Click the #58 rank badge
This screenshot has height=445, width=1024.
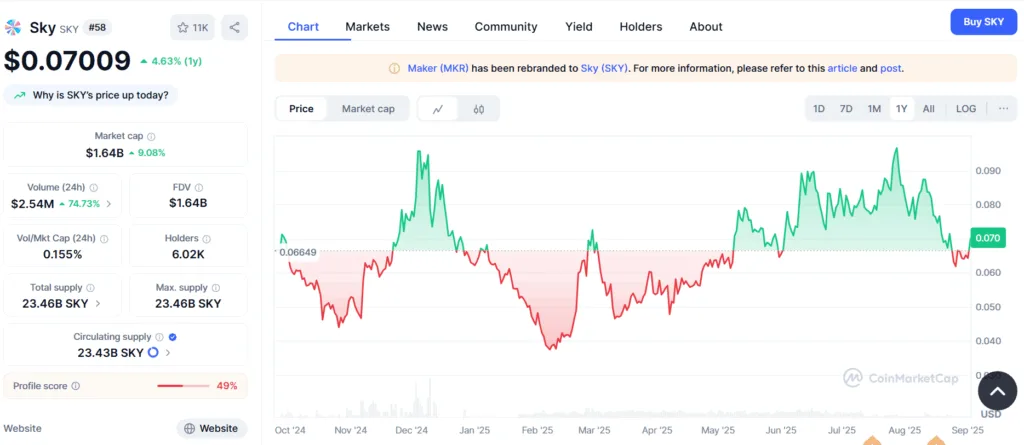[x=97, y=27]
